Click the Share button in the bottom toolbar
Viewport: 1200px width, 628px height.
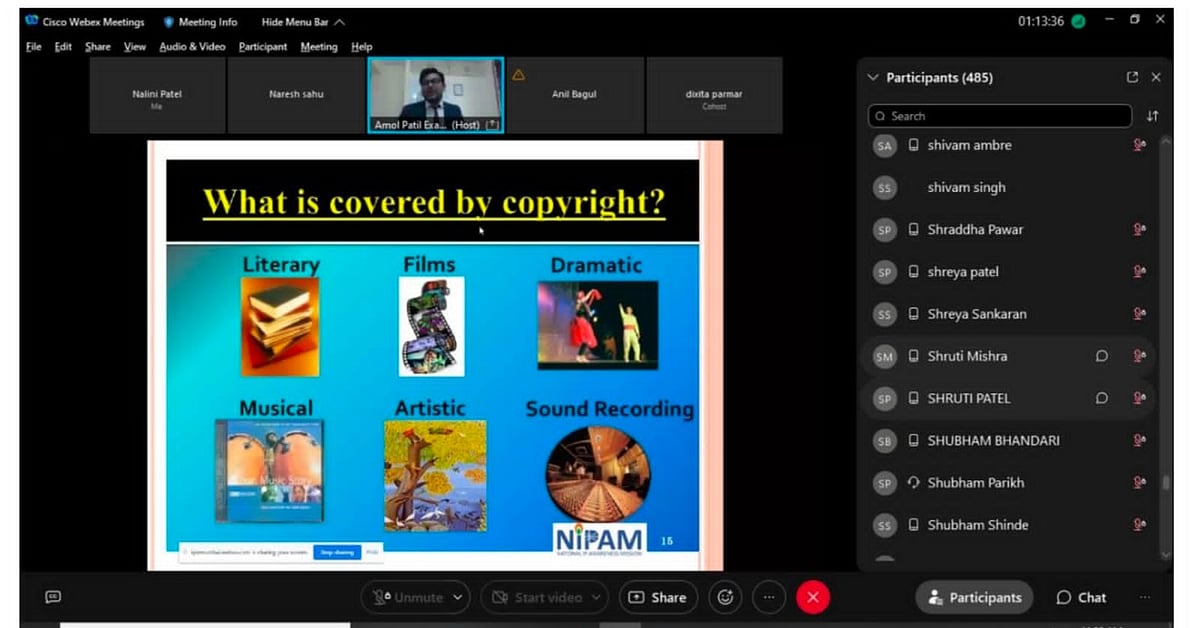(657, 597)
